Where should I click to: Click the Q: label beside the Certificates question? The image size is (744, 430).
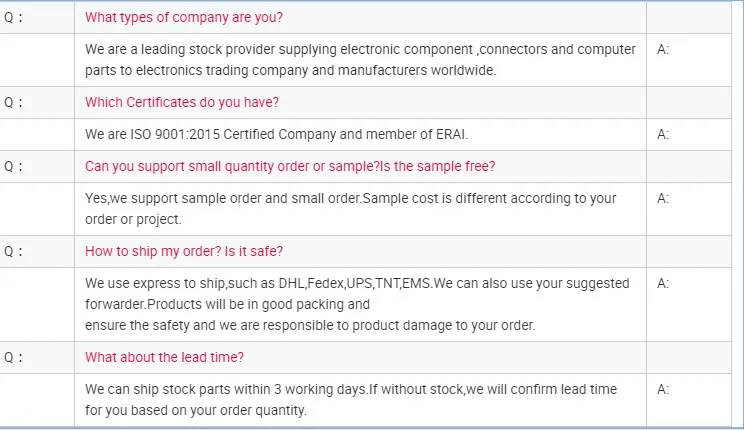[14, 102]
